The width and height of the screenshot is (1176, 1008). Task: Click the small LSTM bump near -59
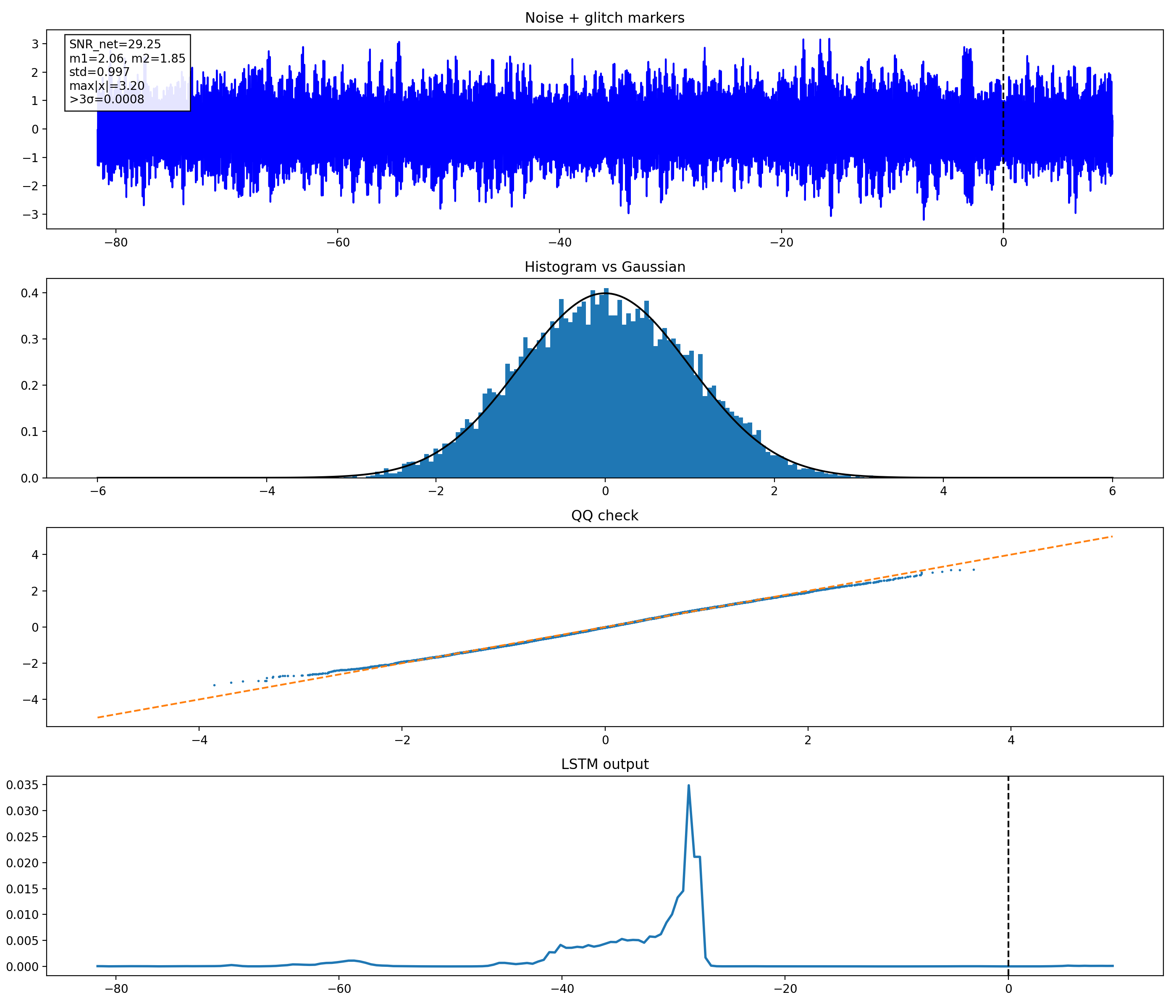pyautogui.click(x=351, y=961)
